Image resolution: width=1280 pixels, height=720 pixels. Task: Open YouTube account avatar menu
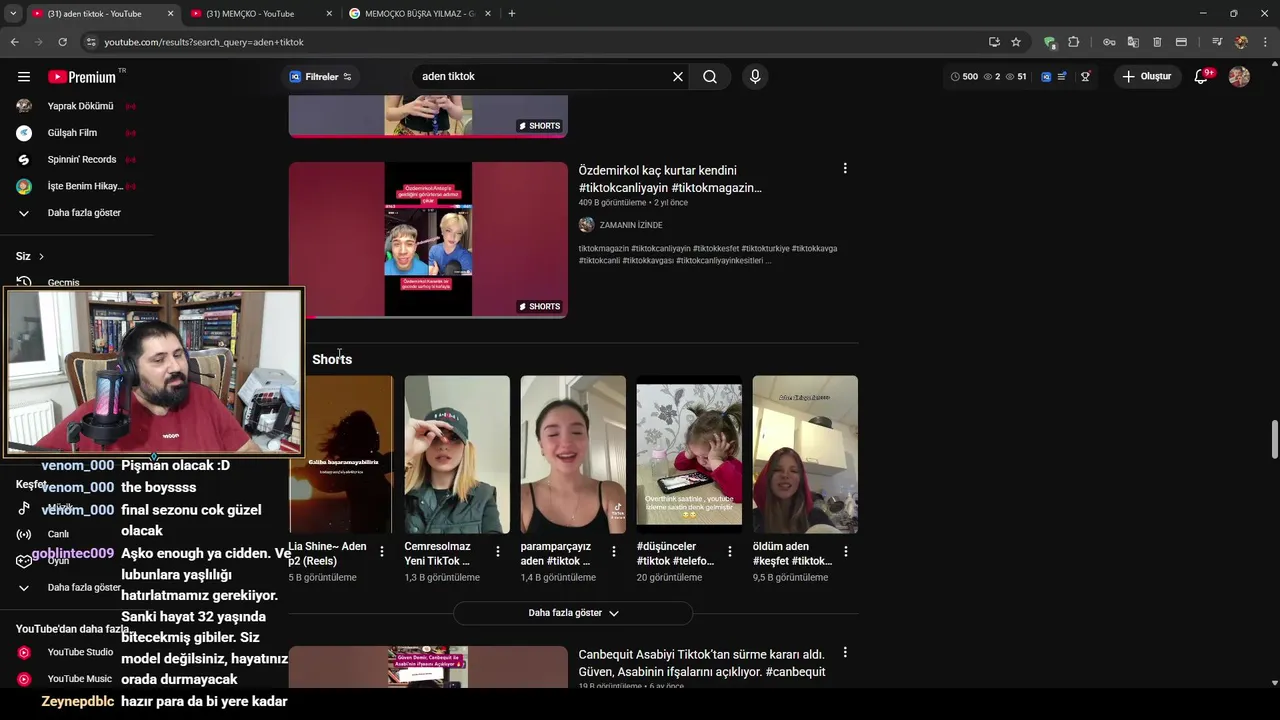(1239, 77)
